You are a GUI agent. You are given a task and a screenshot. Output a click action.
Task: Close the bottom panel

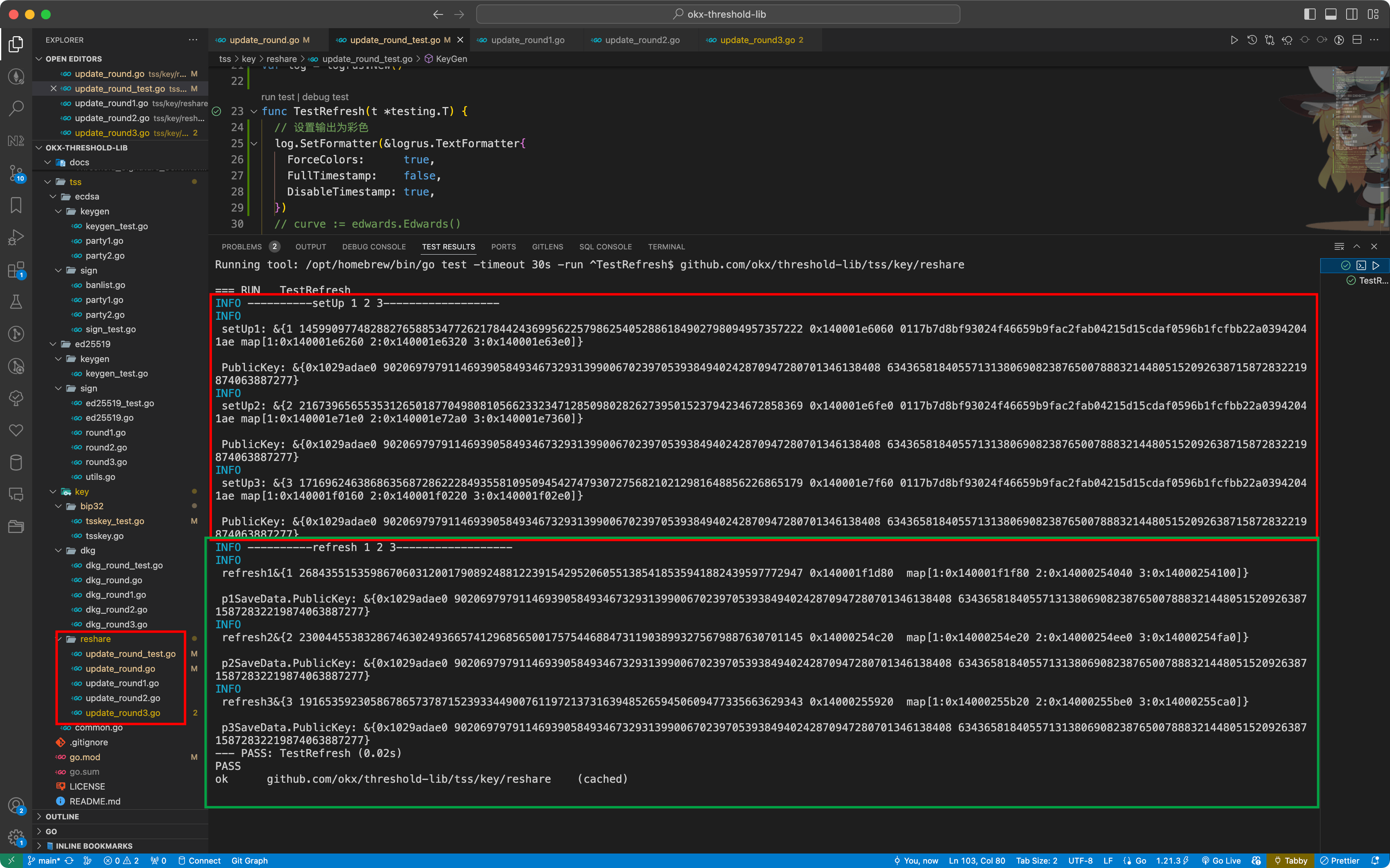1374,246
